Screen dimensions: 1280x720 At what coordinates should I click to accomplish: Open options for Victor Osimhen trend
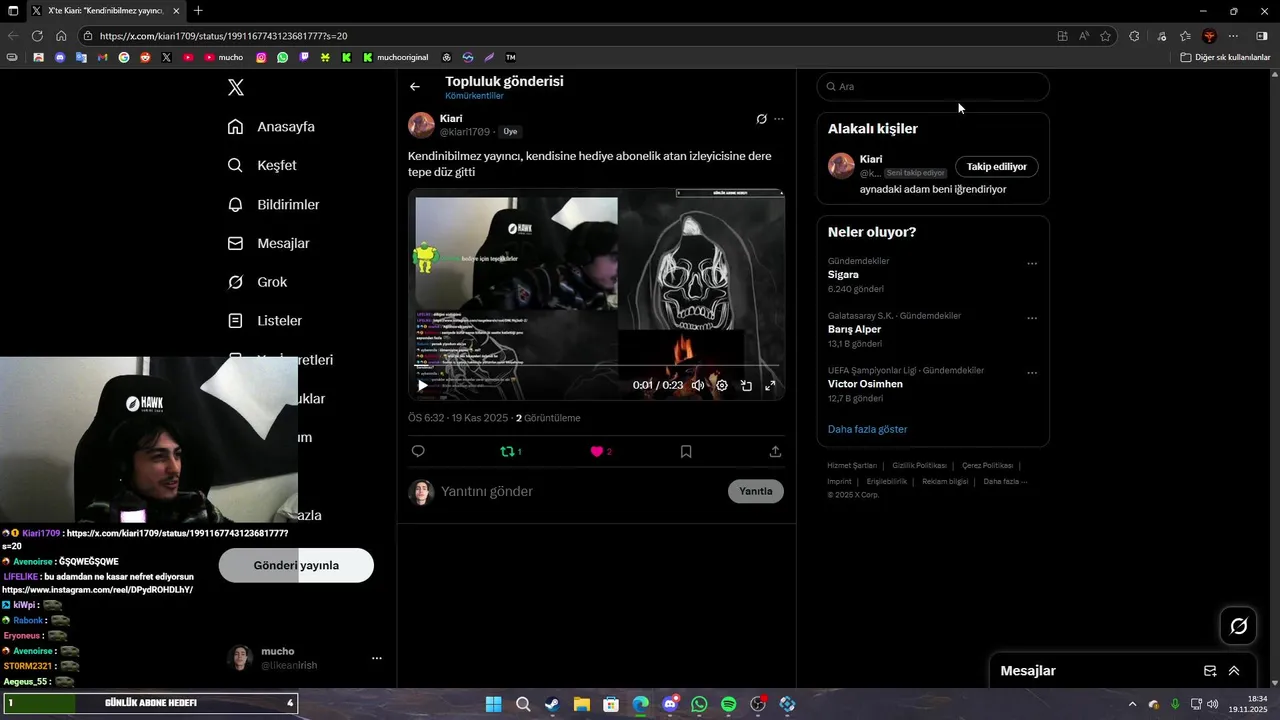(x=1032, y=373)
